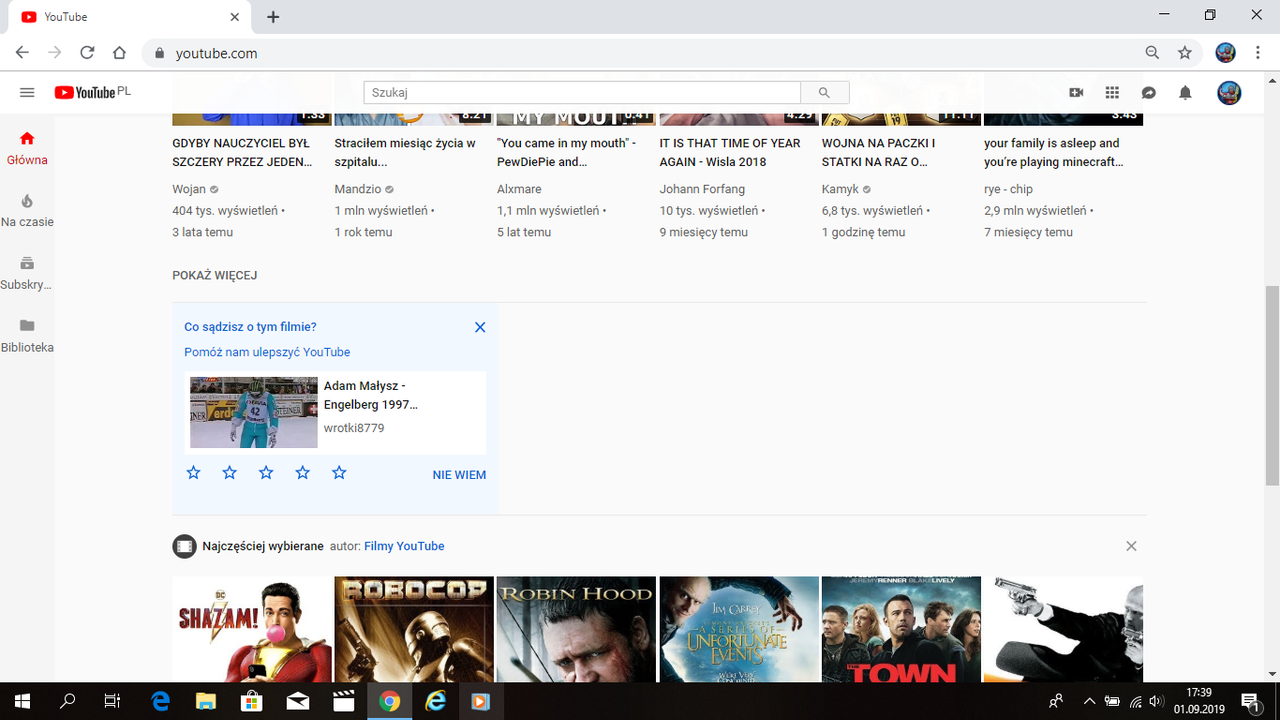1280x720 pixels.
Task: Click POKAŻ WIĘCEJ to show more videos
Action: (x=215, y=275)
